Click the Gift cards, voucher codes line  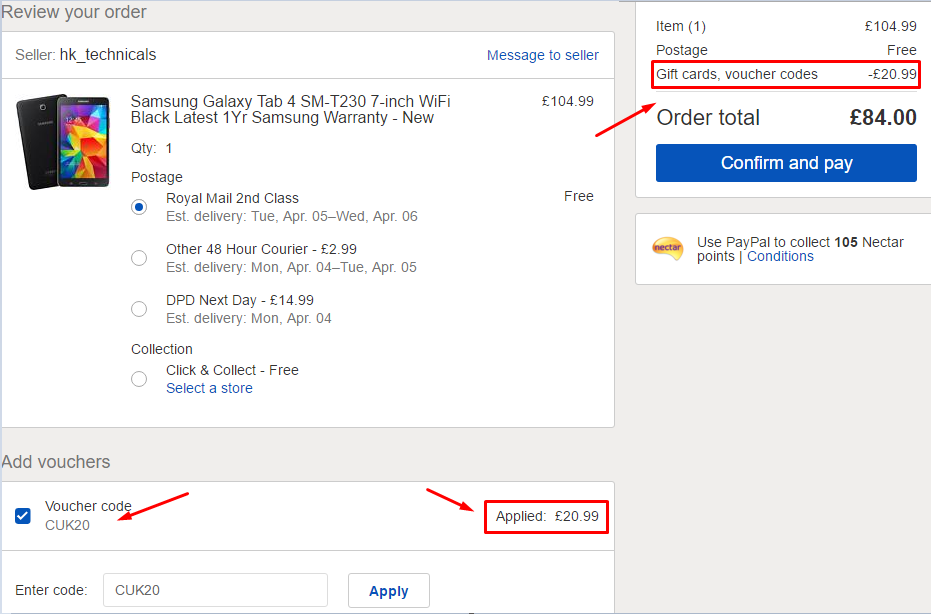[x=786, y=74]
